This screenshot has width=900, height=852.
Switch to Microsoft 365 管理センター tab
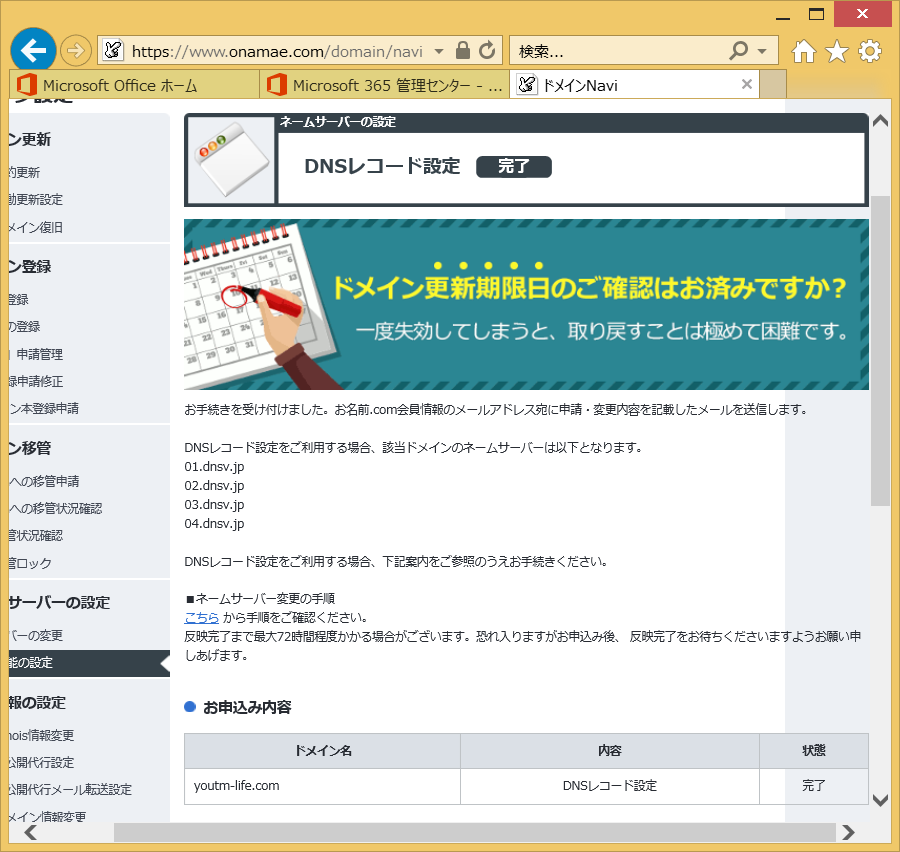[x=384, y=85]
